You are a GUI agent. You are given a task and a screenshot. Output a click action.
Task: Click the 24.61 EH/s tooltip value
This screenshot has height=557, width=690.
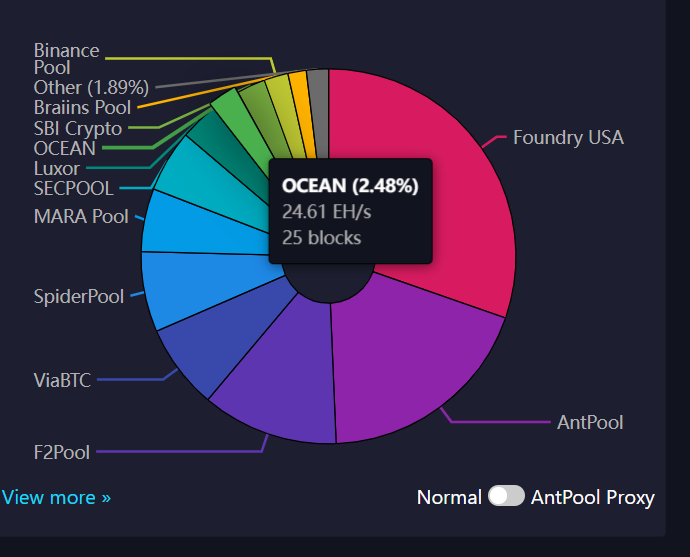pyautogui.click(x=327, y=212)
